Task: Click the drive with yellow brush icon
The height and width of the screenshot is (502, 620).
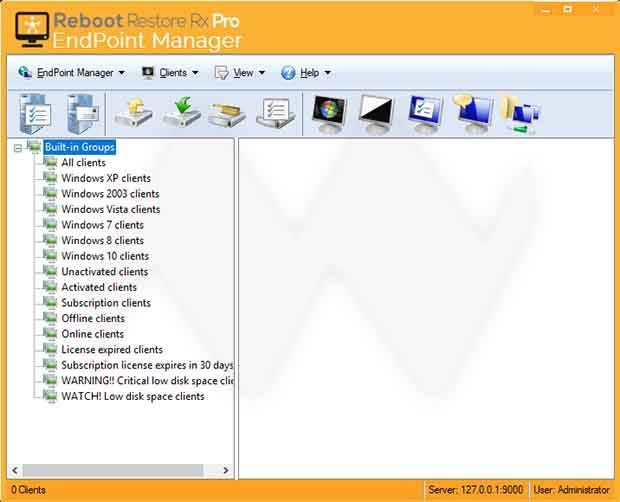Action: coord(227,115)
